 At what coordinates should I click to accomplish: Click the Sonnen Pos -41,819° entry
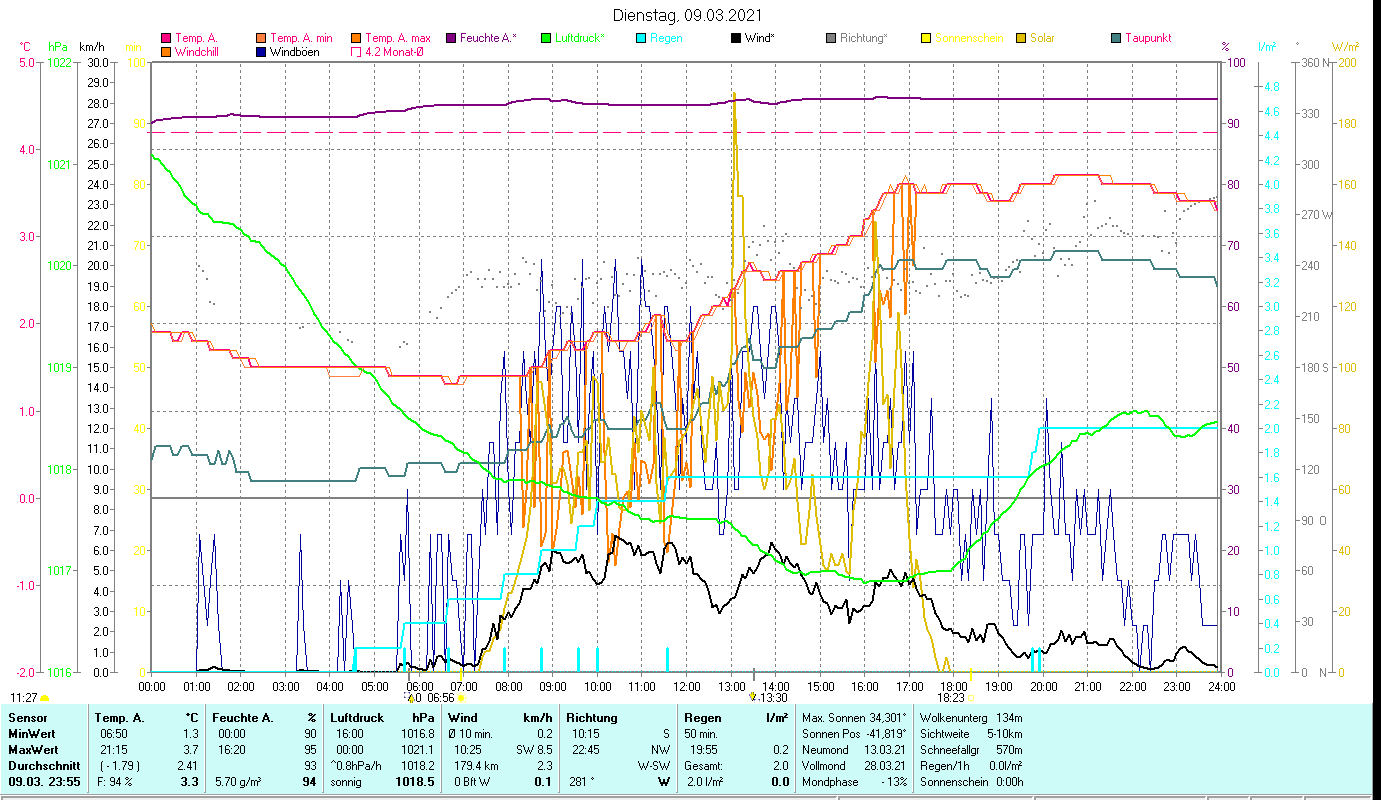[854, 733]
